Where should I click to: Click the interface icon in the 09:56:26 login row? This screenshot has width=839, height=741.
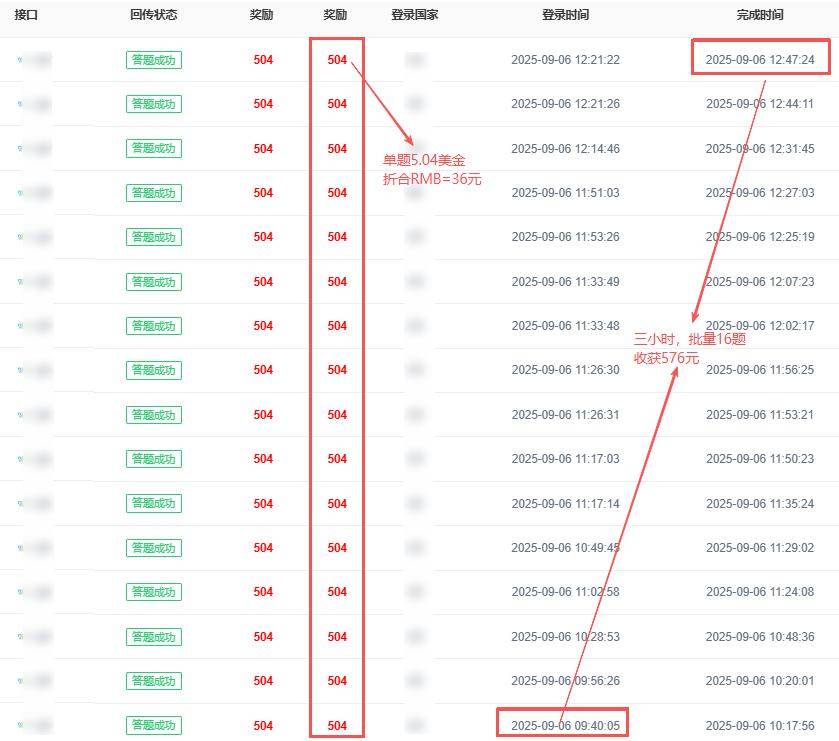click(x=20, y=681)
